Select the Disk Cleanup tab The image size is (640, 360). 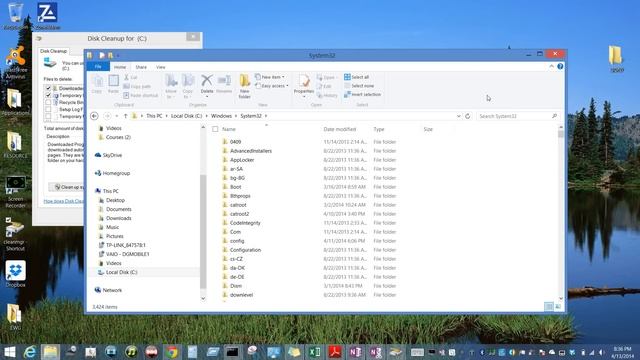point(53,51)
